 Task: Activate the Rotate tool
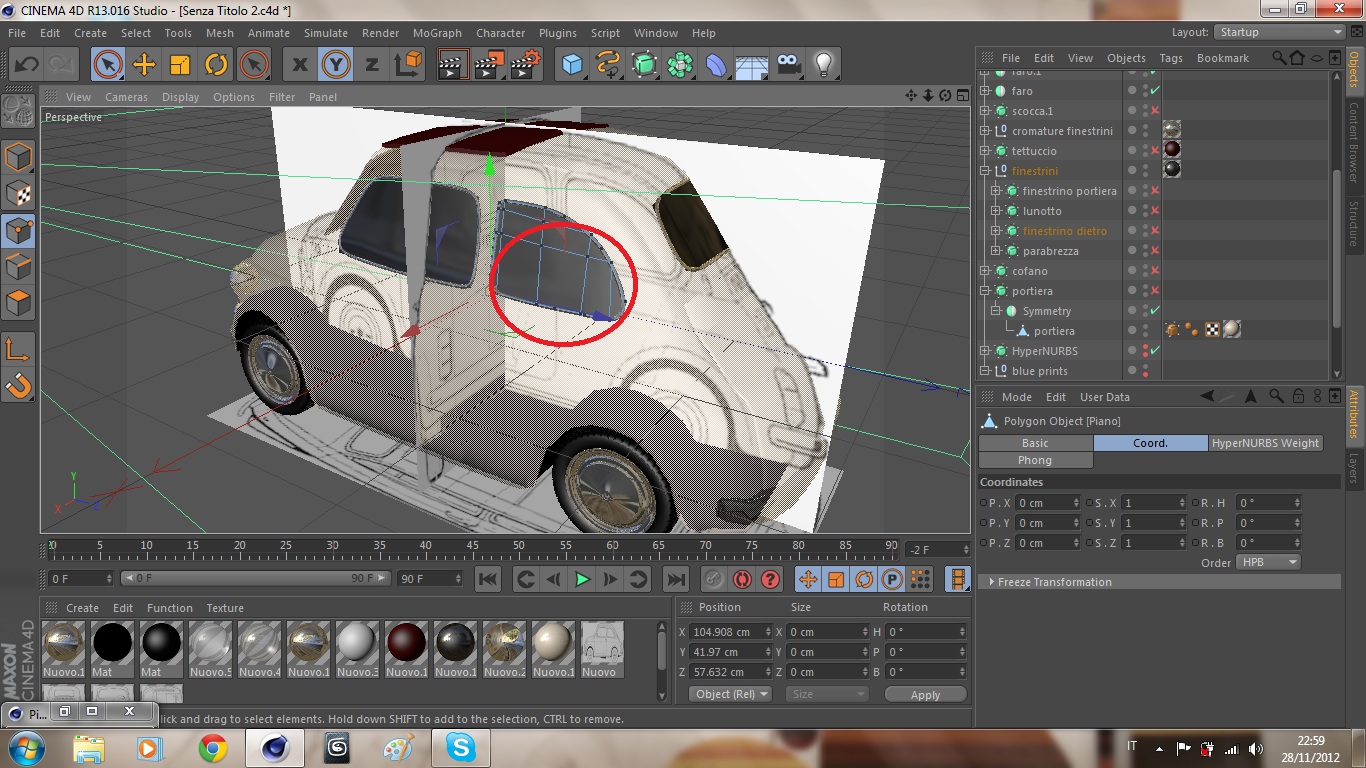216,65
